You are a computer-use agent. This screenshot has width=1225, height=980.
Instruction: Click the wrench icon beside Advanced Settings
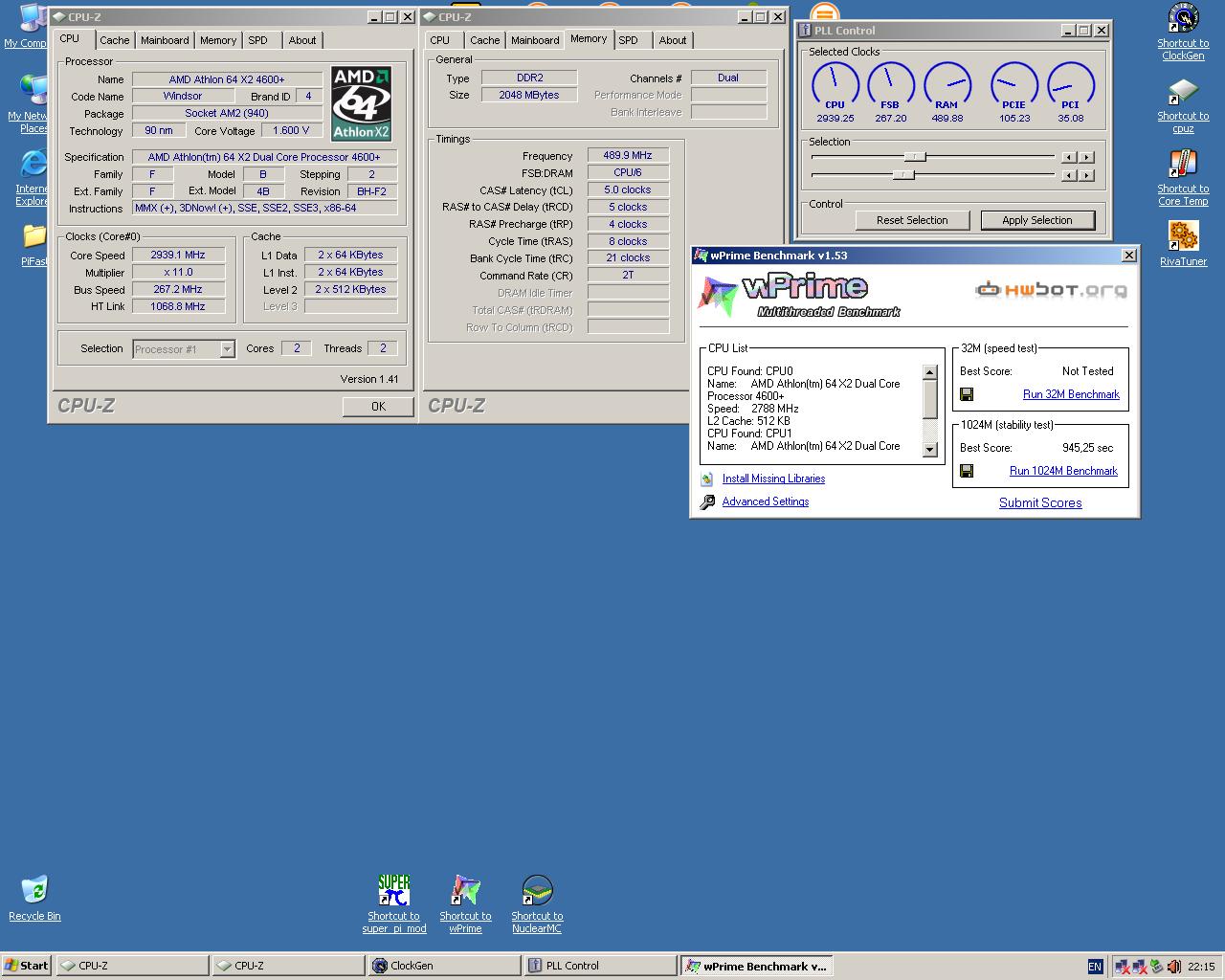[707, 501]
